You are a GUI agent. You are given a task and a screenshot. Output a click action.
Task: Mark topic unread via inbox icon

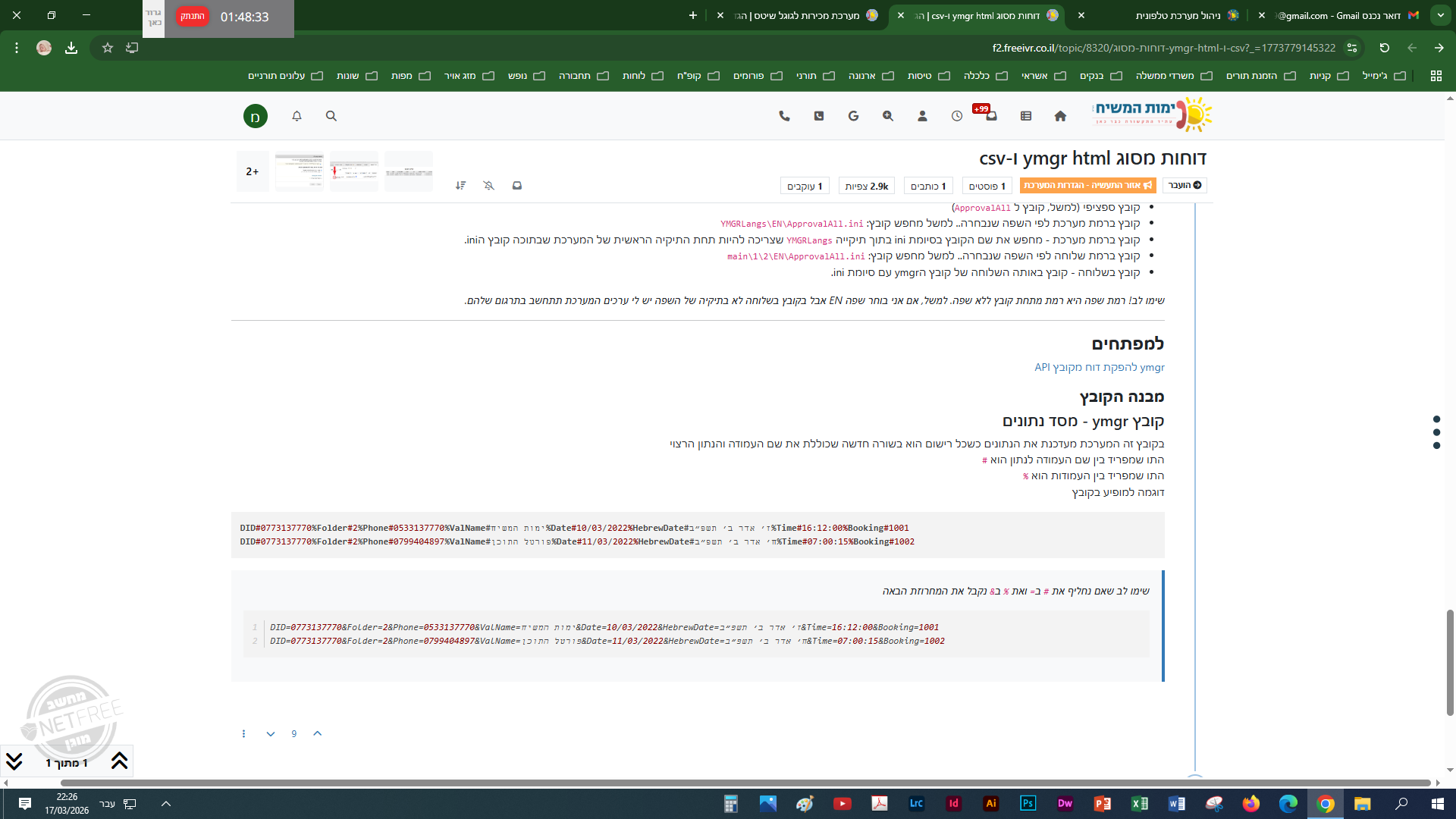coord(517,186)
